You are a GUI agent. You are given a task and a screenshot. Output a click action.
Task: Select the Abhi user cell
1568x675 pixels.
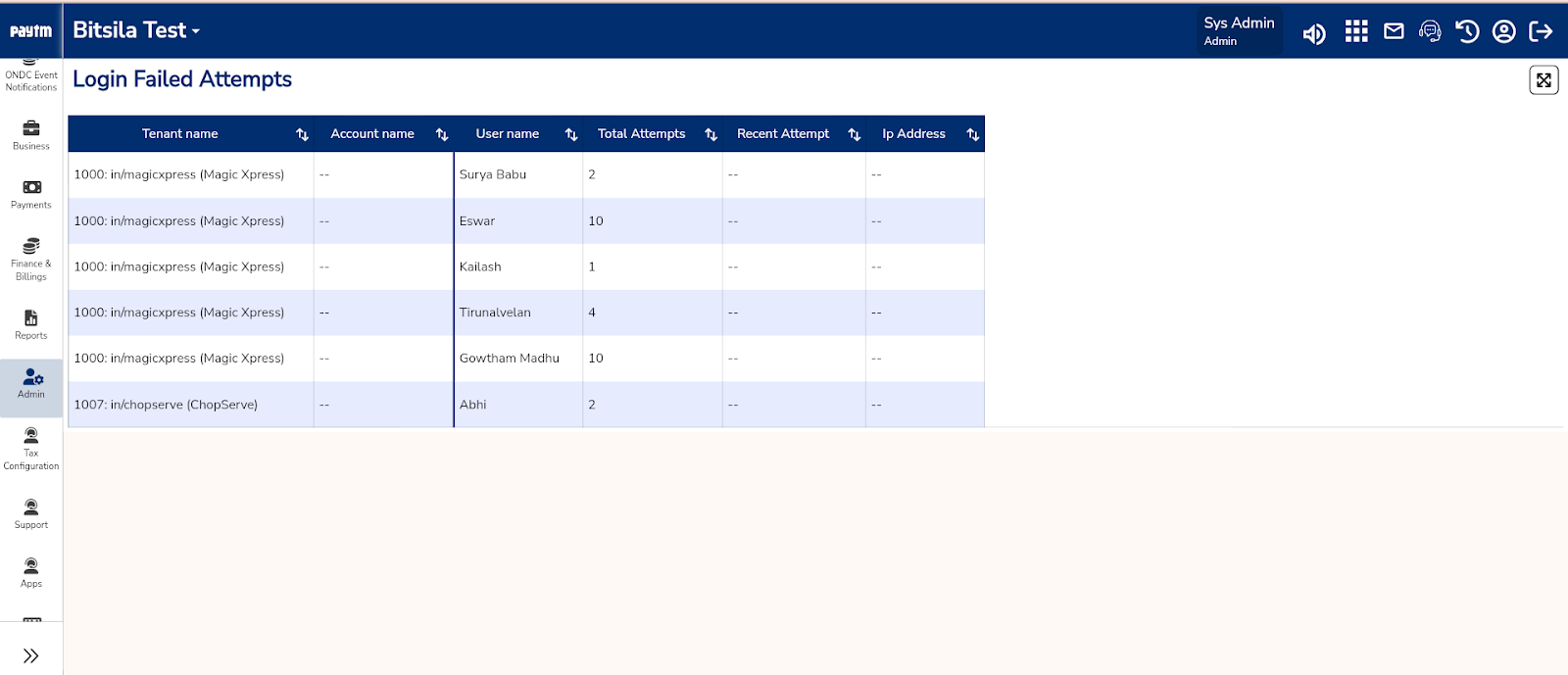(518, 405)
